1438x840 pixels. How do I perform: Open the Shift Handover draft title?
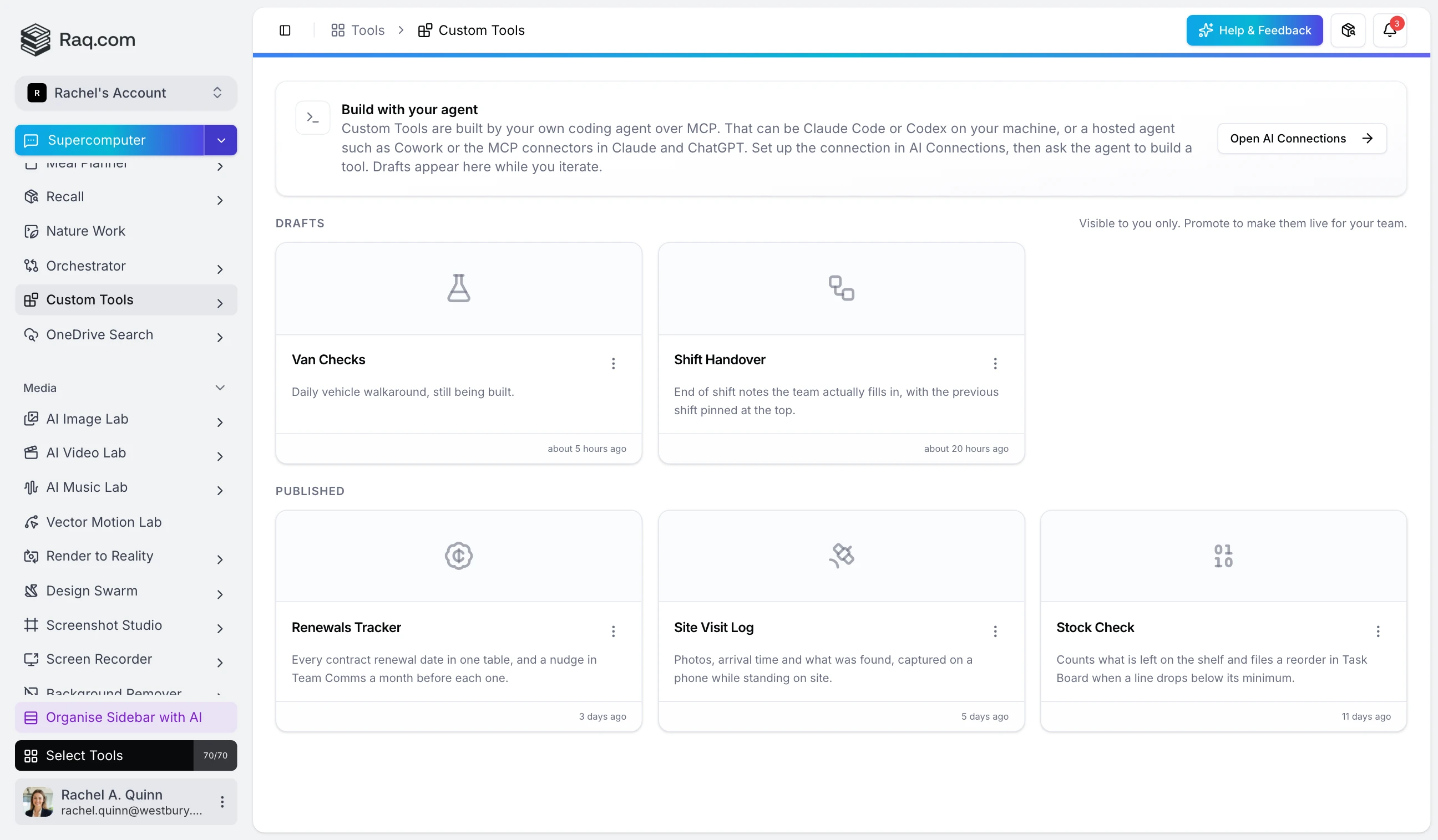[720, 360]
